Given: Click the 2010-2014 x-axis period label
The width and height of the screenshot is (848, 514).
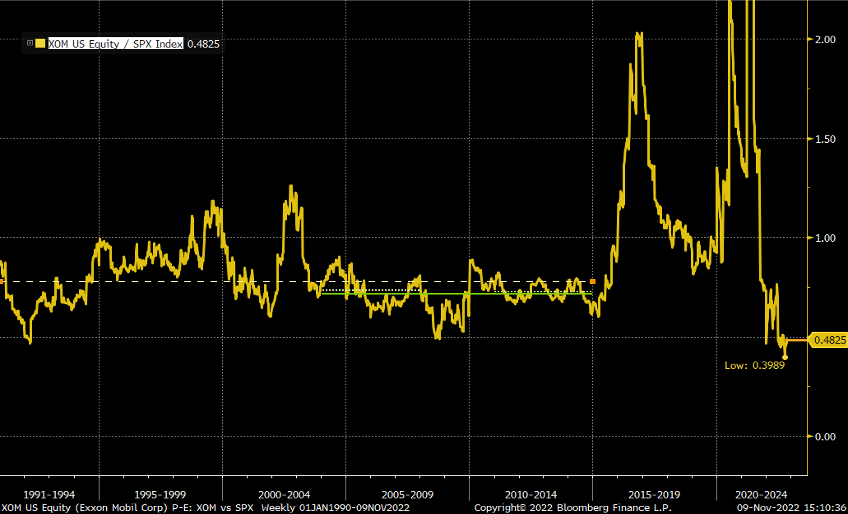Looking at the screenshot, I should click(531, 495).
